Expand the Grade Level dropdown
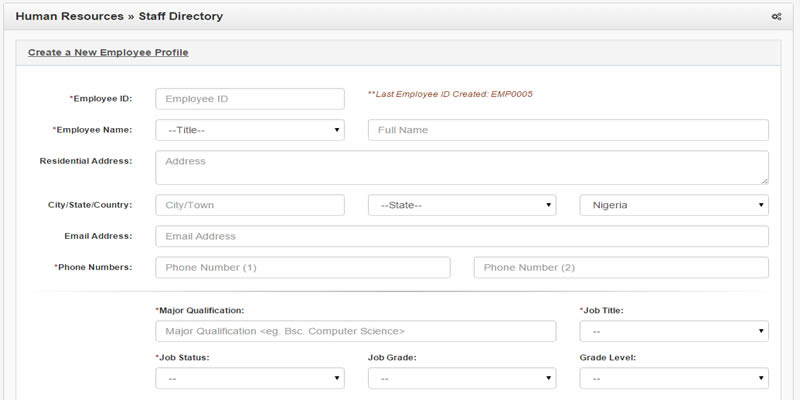Image resolution: width=800 pixels, height=400 pixels. [x=674, y=379]
